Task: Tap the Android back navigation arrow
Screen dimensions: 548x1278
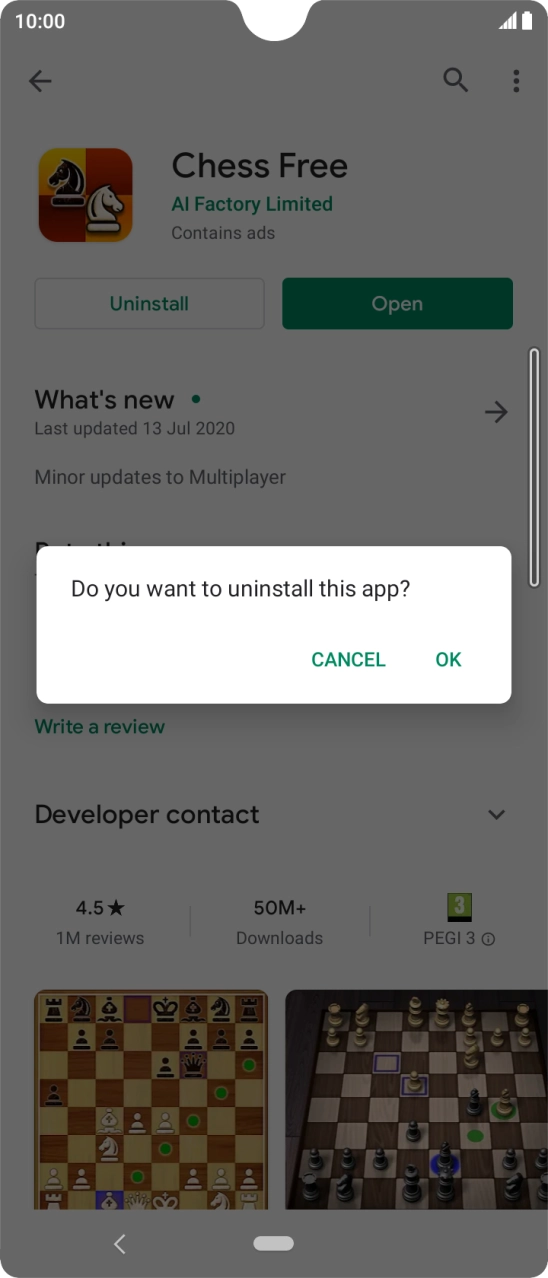Action: [120, 1243]
